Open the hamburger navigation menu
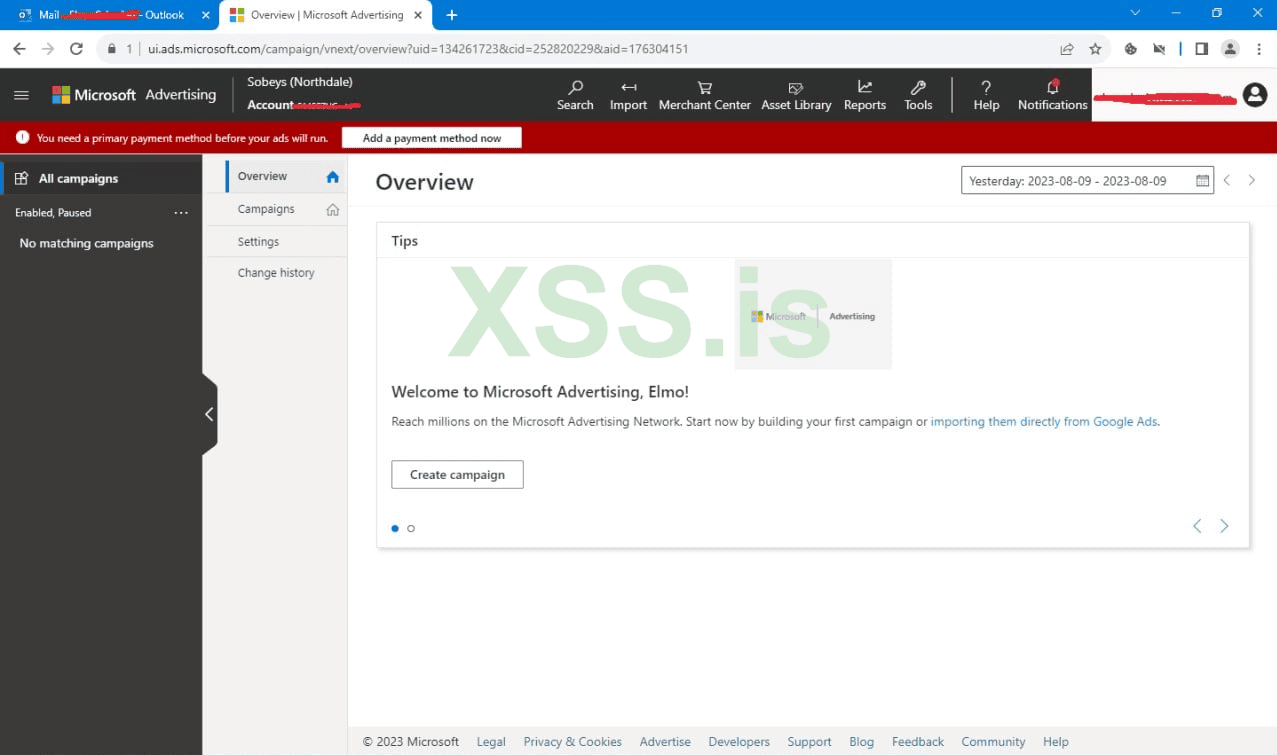Image resolution: width=1277 pixels, height=755 pixels. point(21,95)
